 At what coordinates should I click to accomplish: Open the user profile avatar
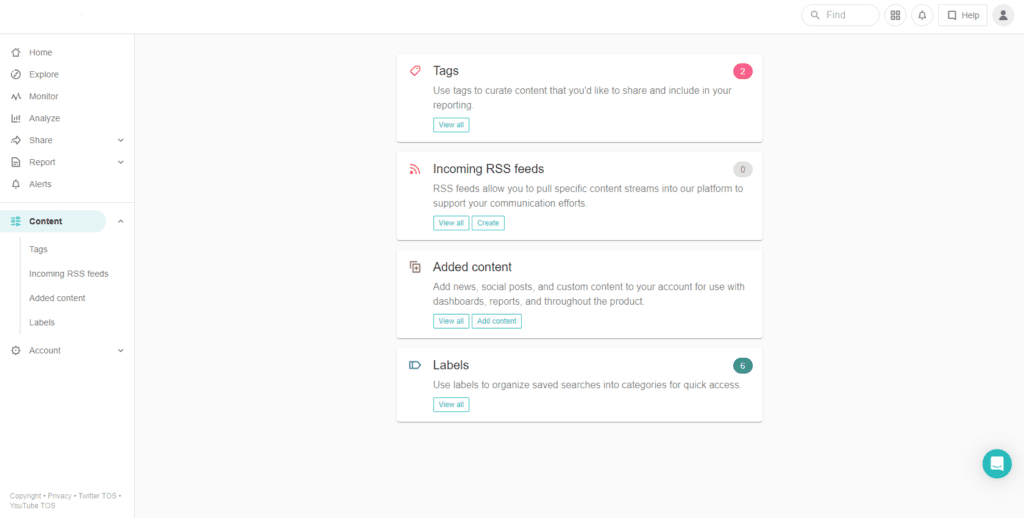point(1003,15)
